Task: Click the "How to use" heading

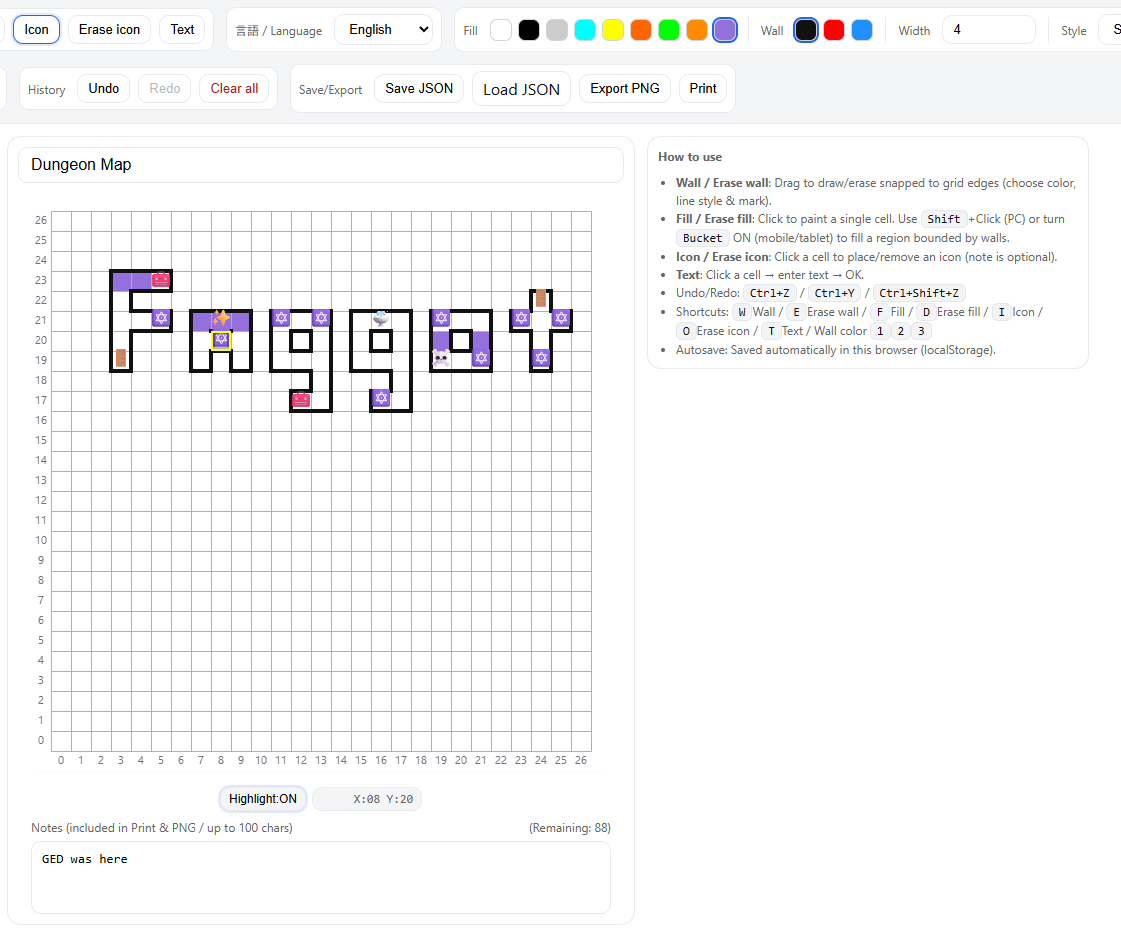Action: pyautogui.click(x=690, y=157)
